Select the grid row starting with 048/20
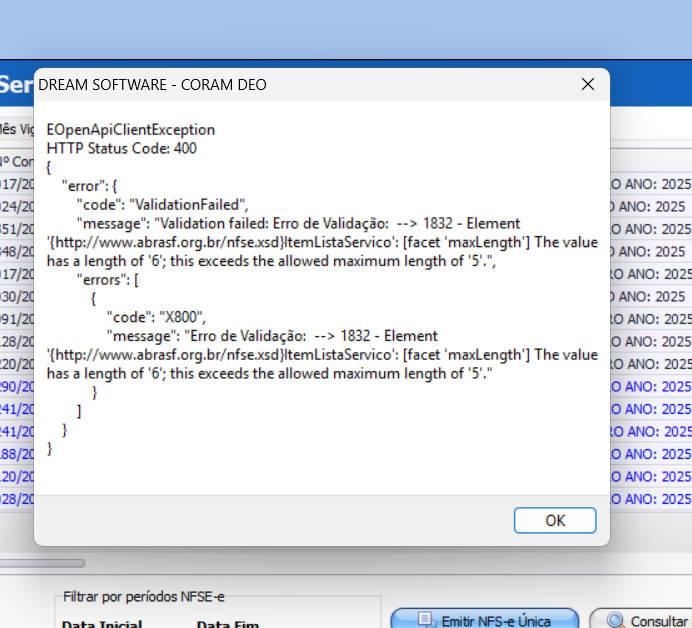Screen dimensions: 692x628 click(x=17, y=251)
